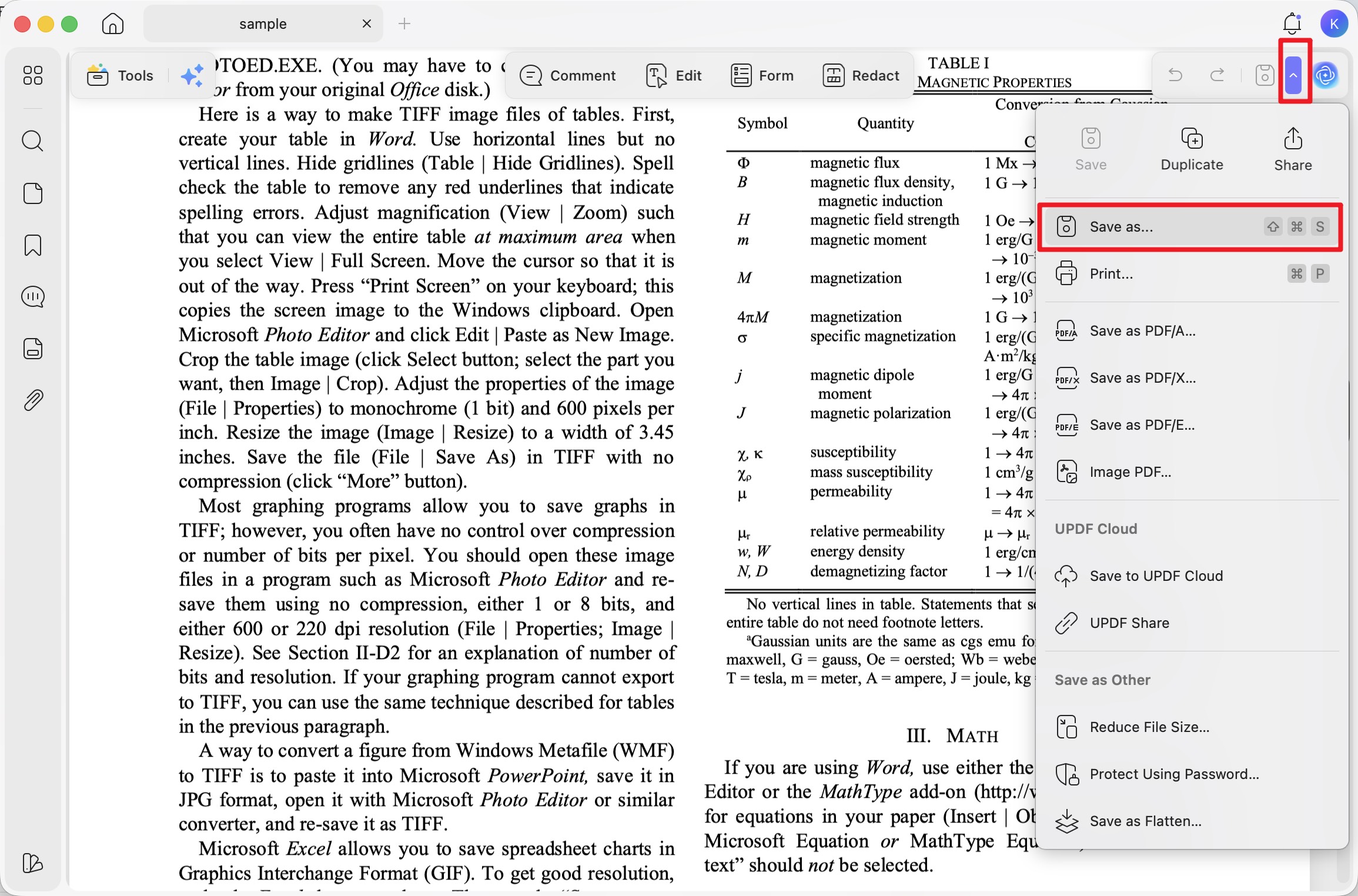This screenshot has width=1358, height=896.
Task: Click 'energy density' table cell
Action: 857,551
